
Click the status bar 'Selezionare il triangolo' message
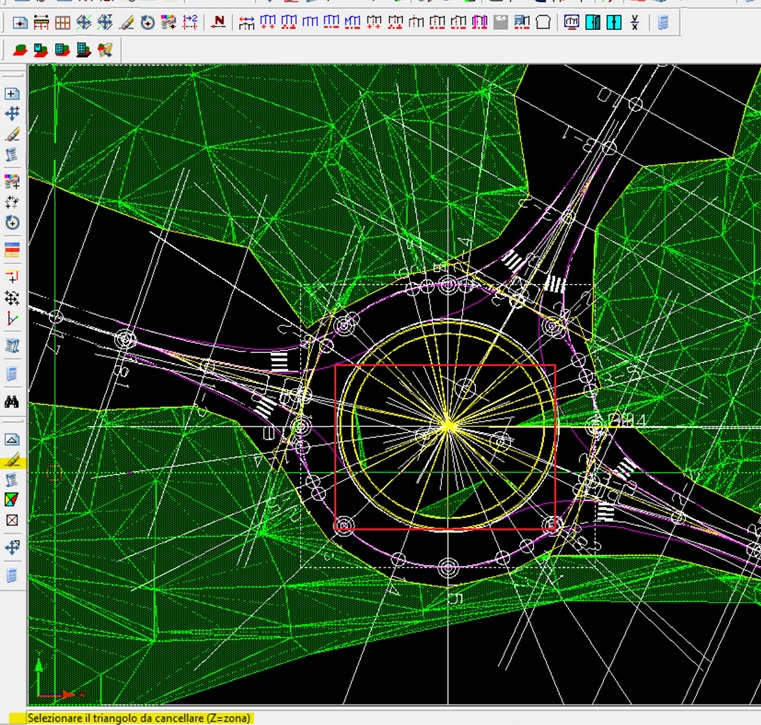[140, 718]
